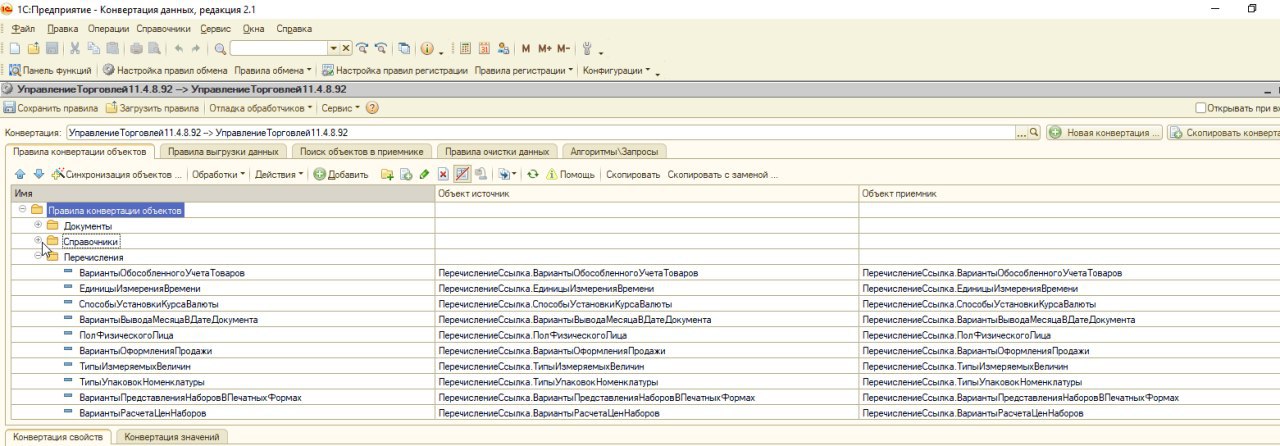Click the Edit pencil icon in the rules toolbar

(x=424, y=174)
